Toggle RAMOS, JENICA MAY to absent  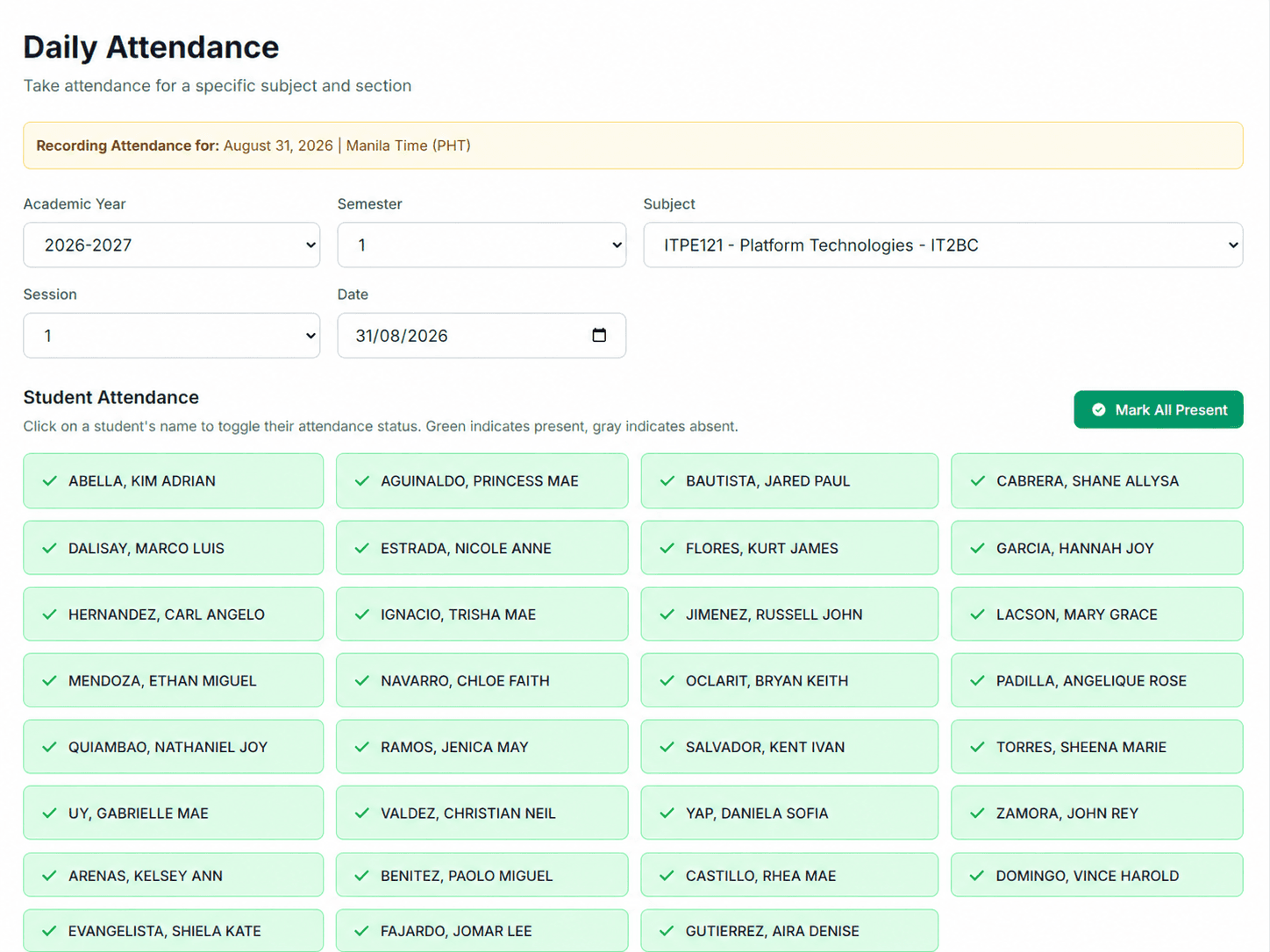[482, 747]
